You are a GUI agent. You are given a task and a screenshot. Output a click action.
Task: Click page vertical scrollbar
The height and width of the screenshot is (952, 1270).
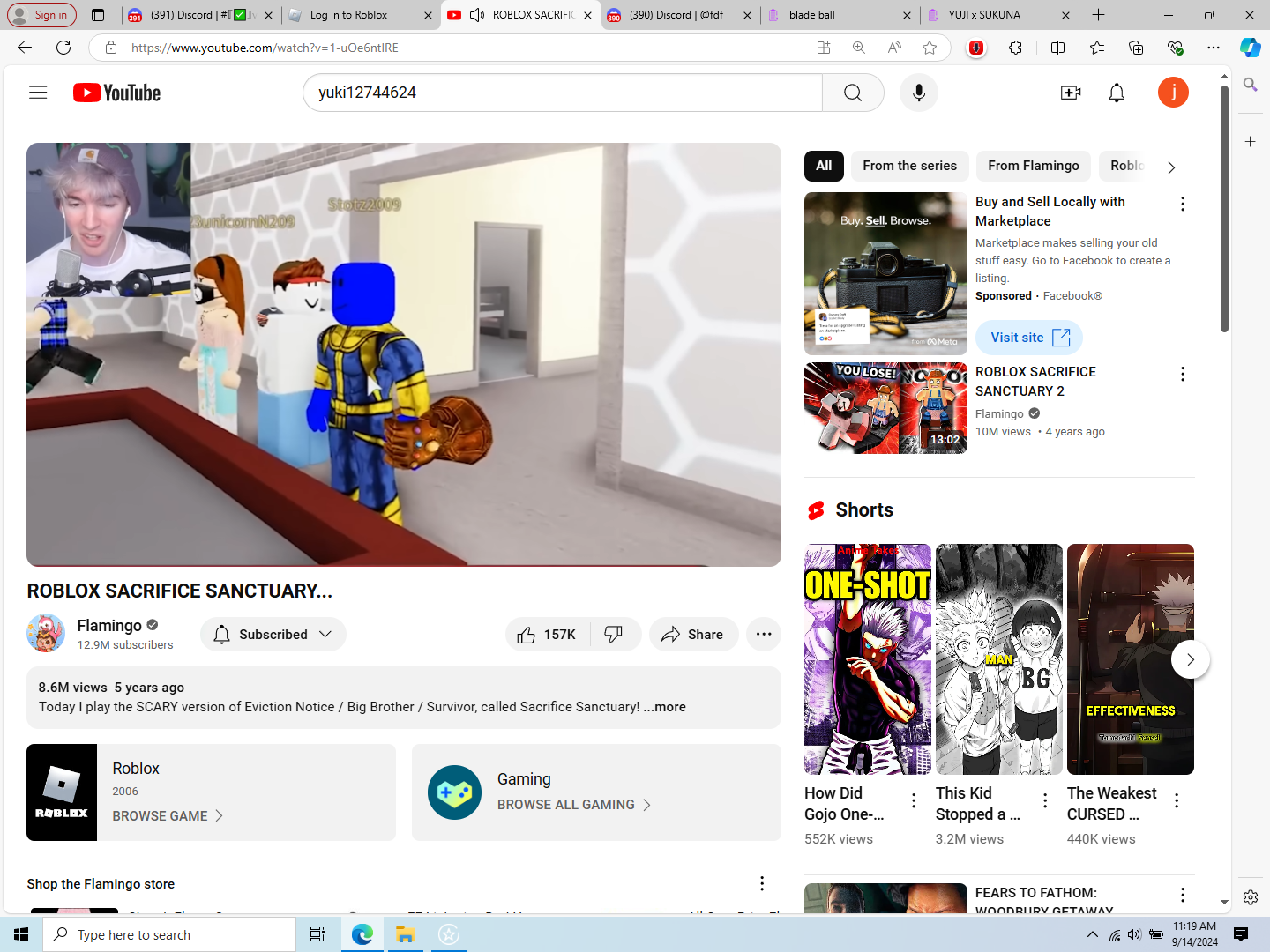[x=1224, y=210]
